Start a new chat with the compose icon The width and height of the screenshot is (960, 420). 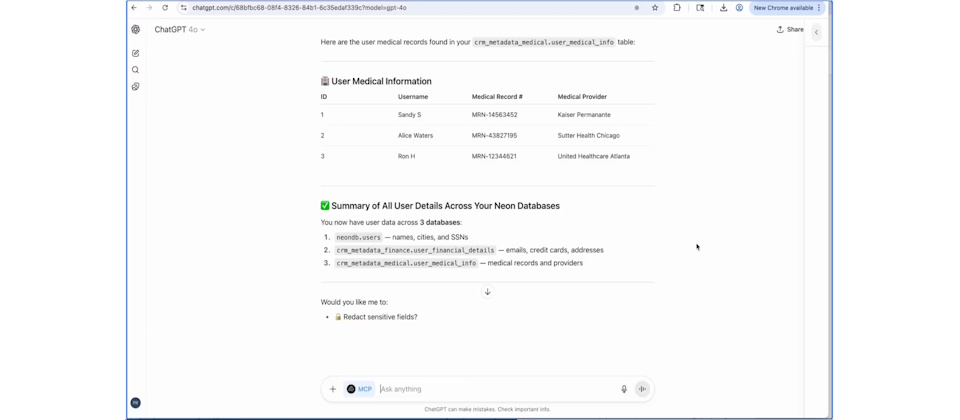click(136, 53)
